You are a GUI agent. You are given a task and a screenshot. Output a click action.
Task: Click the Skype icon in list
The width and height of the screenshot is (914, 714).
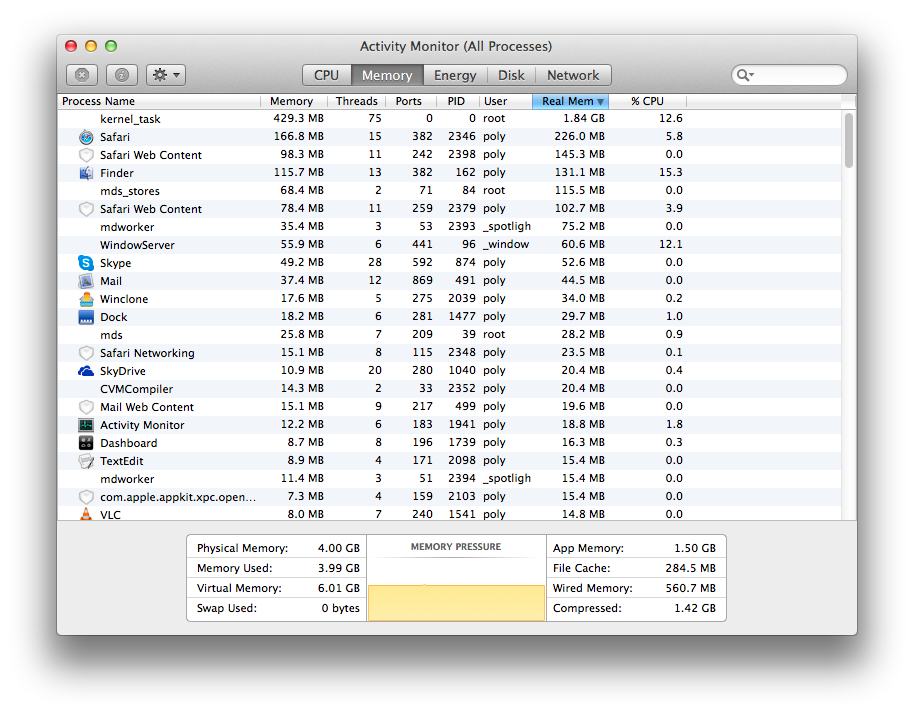pyautogui.click(x=86, y=263)
